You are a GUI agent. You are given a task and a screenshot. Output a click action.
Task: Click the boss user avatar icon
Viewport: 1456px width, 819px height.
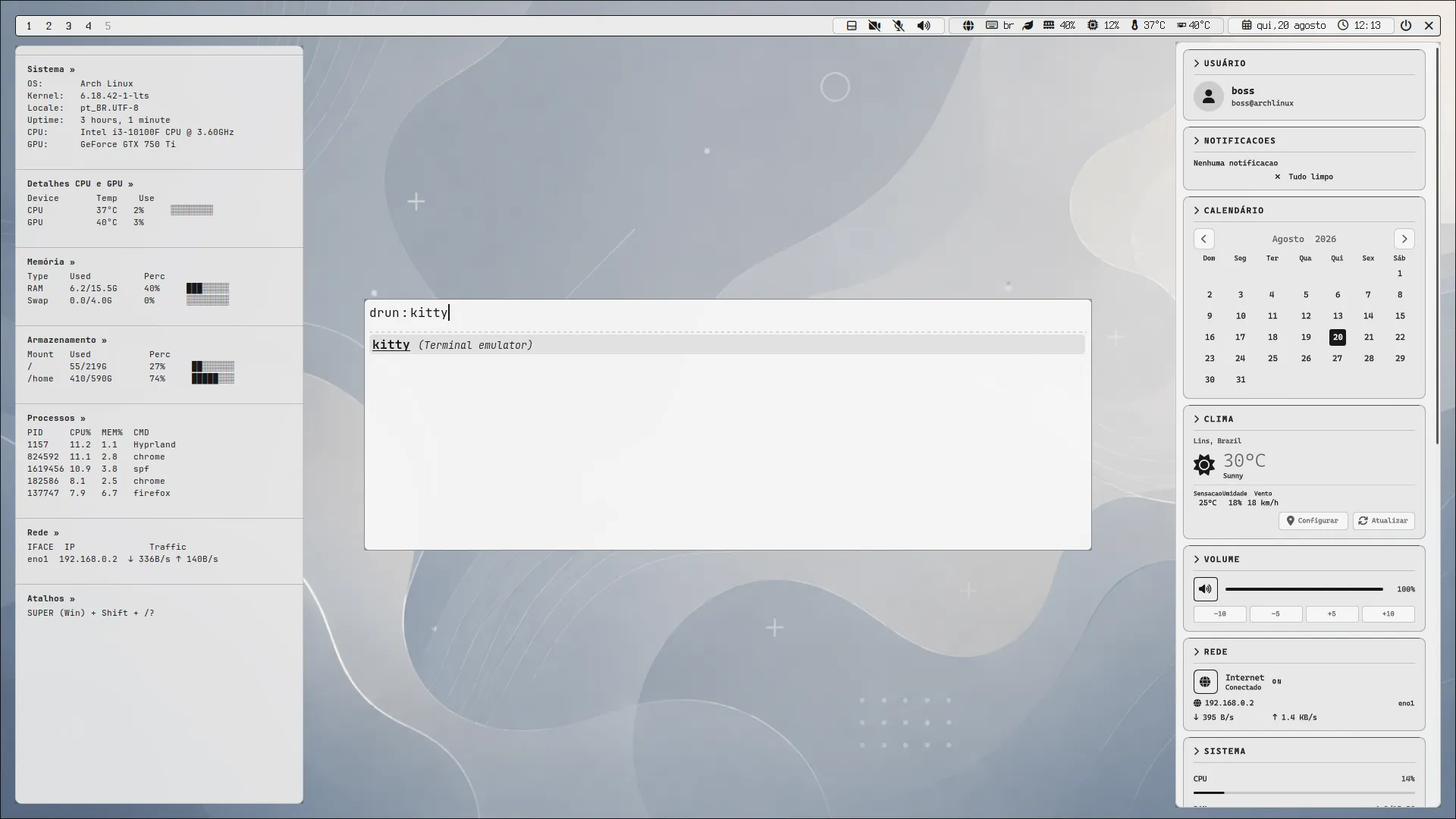click(1209, 96)
